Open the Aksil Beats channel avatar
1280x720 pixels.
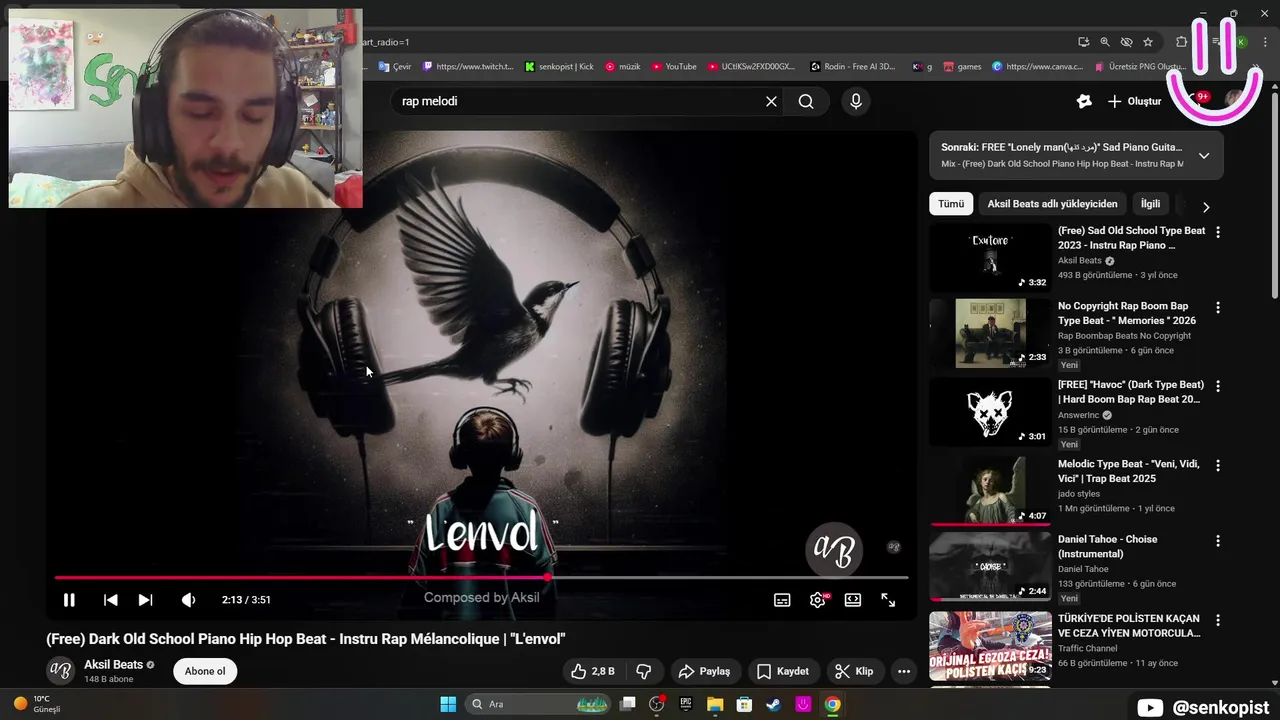click(x=61, y=671)
